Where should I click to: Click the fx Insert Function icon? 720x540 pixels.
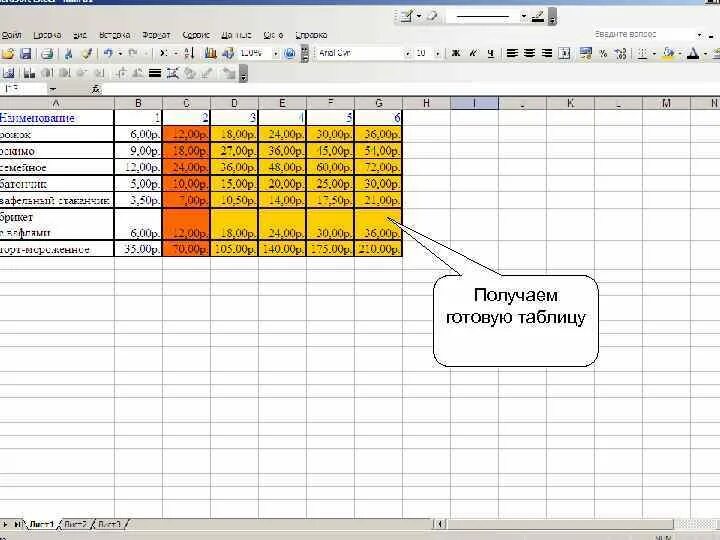96,89
